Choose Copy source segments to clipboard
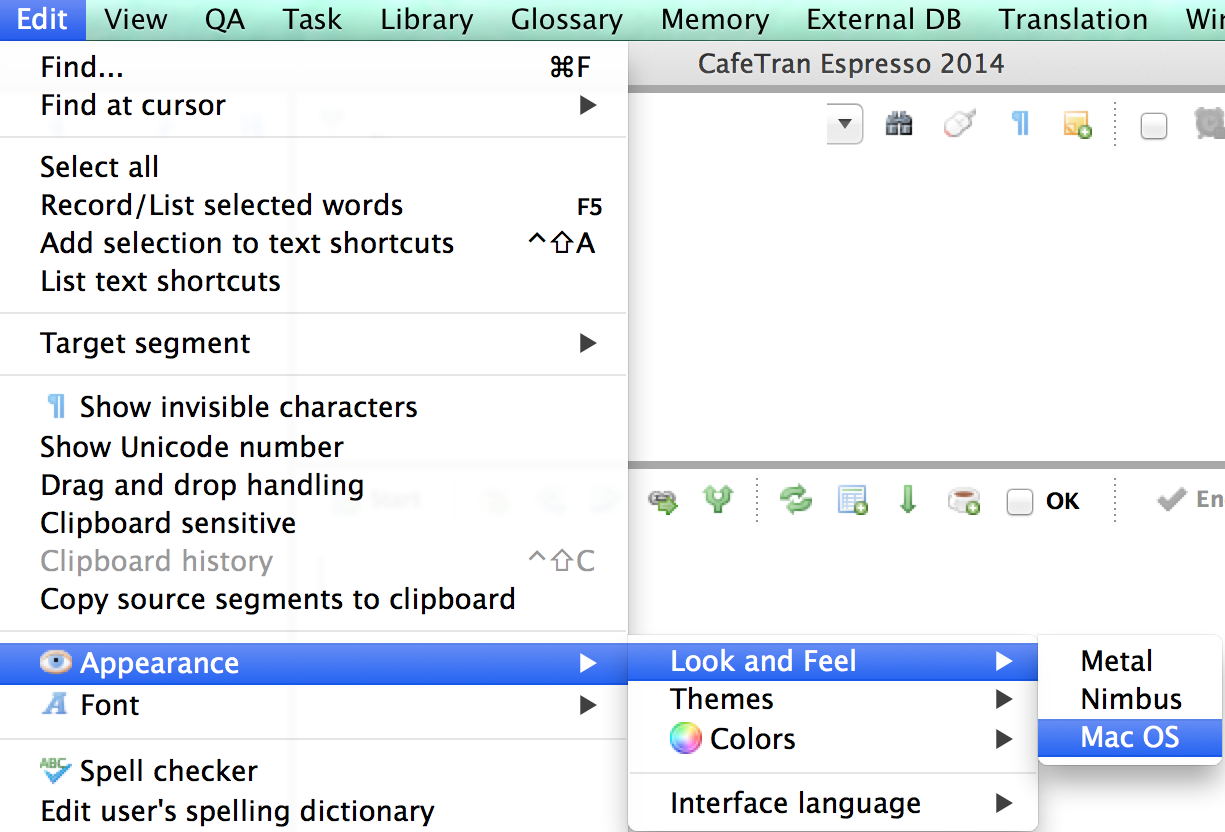 pos(278,599)
